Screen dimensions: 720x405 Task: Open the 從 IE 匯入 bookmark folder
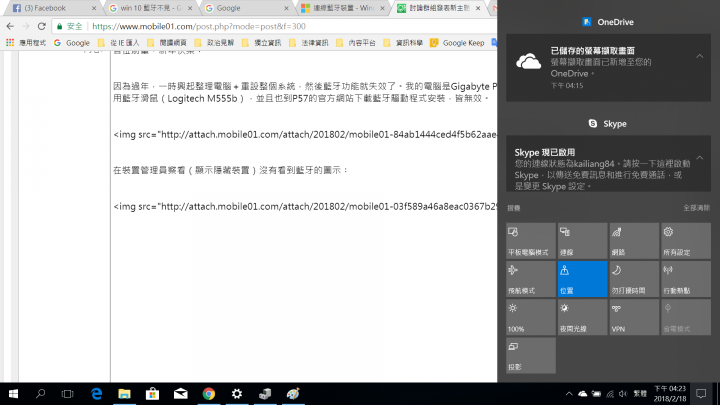118,43
